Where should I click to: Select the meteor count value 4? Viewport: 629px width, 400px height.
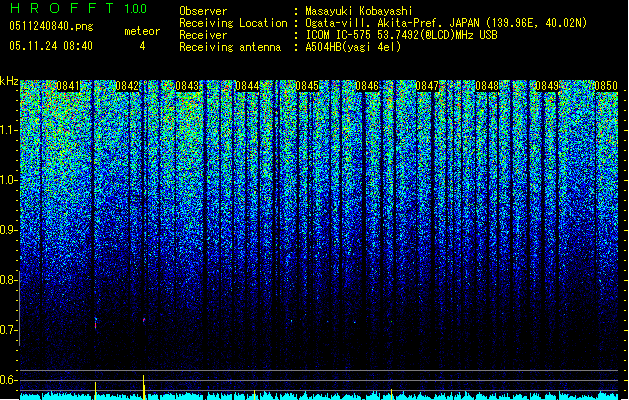point(142,46)
